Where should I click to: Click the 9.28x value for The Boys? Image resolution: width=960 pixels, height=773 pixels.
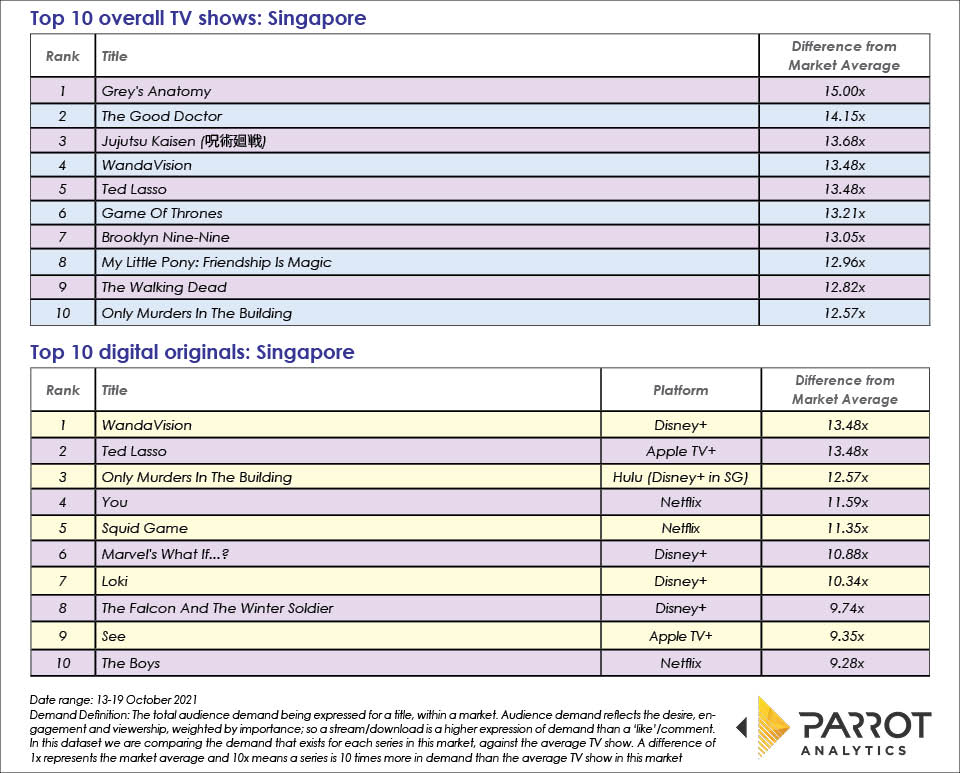click(844, 663)
